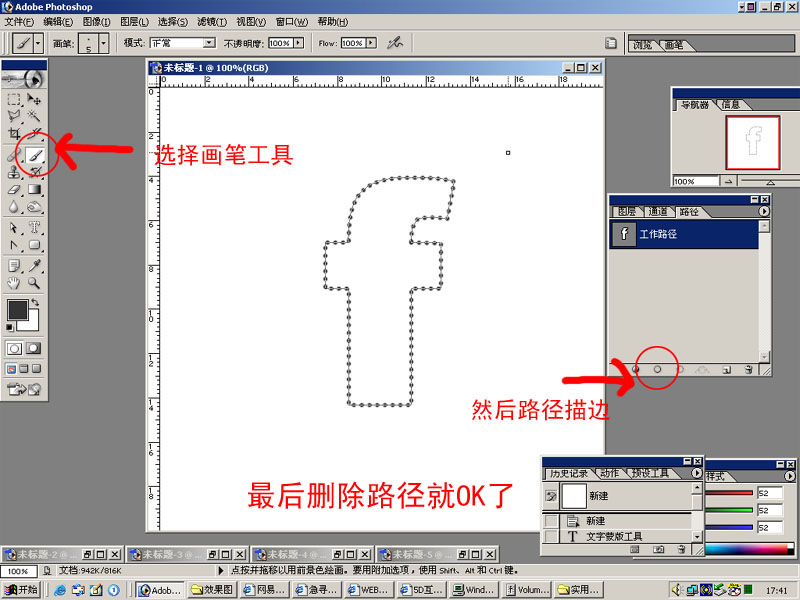The image size is (800, 600).
Task: Switch to Full Screen Mode
Action: 36,369
